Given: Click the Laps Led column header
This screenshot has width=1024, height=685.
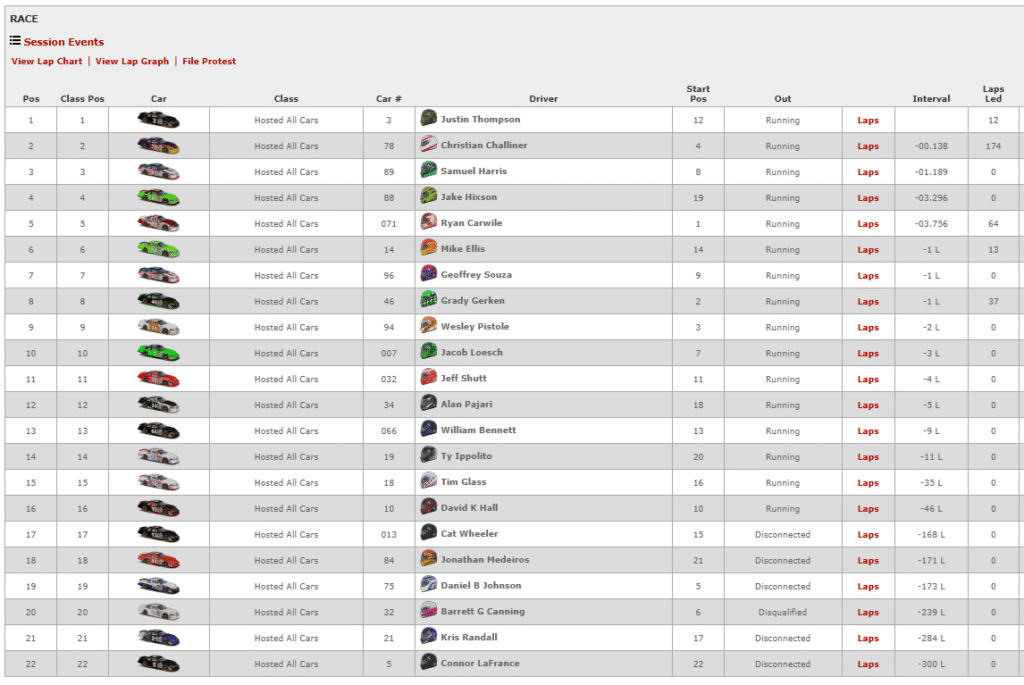Looking at the screenshot, I should [x=992, y=94].
